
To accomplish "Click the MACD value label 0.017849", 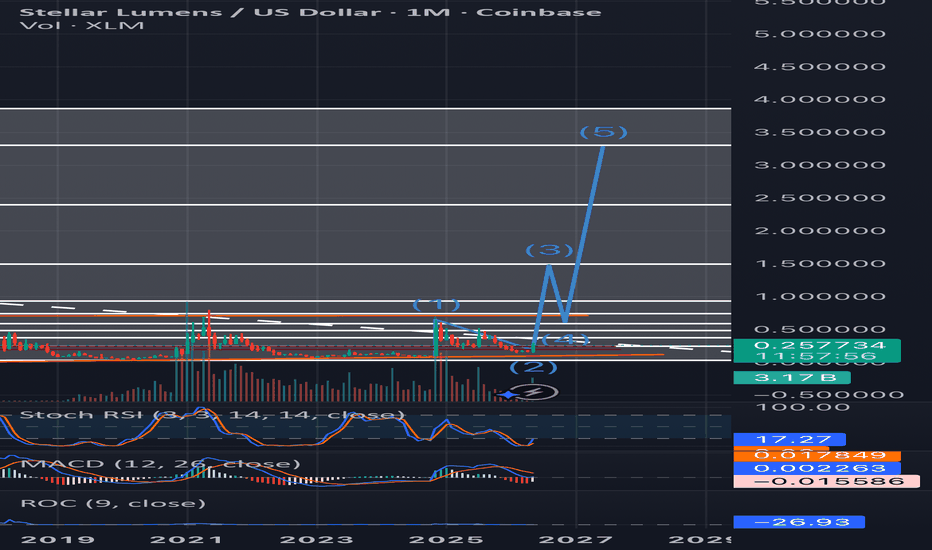I will click(817, 456).
